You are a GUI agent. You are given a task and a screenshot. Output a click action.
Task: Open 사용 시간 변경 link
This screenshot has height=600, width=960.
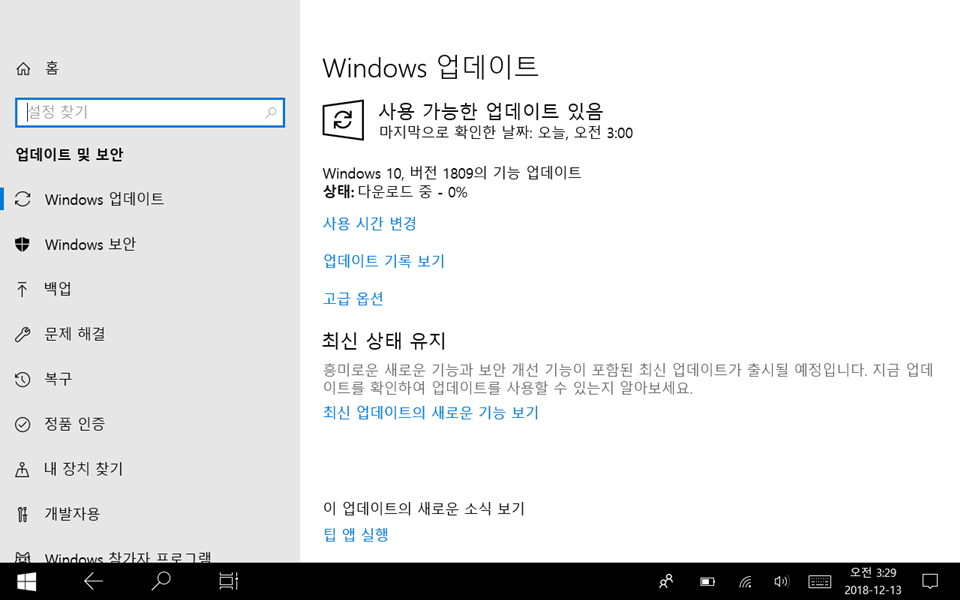click(370, 223)
